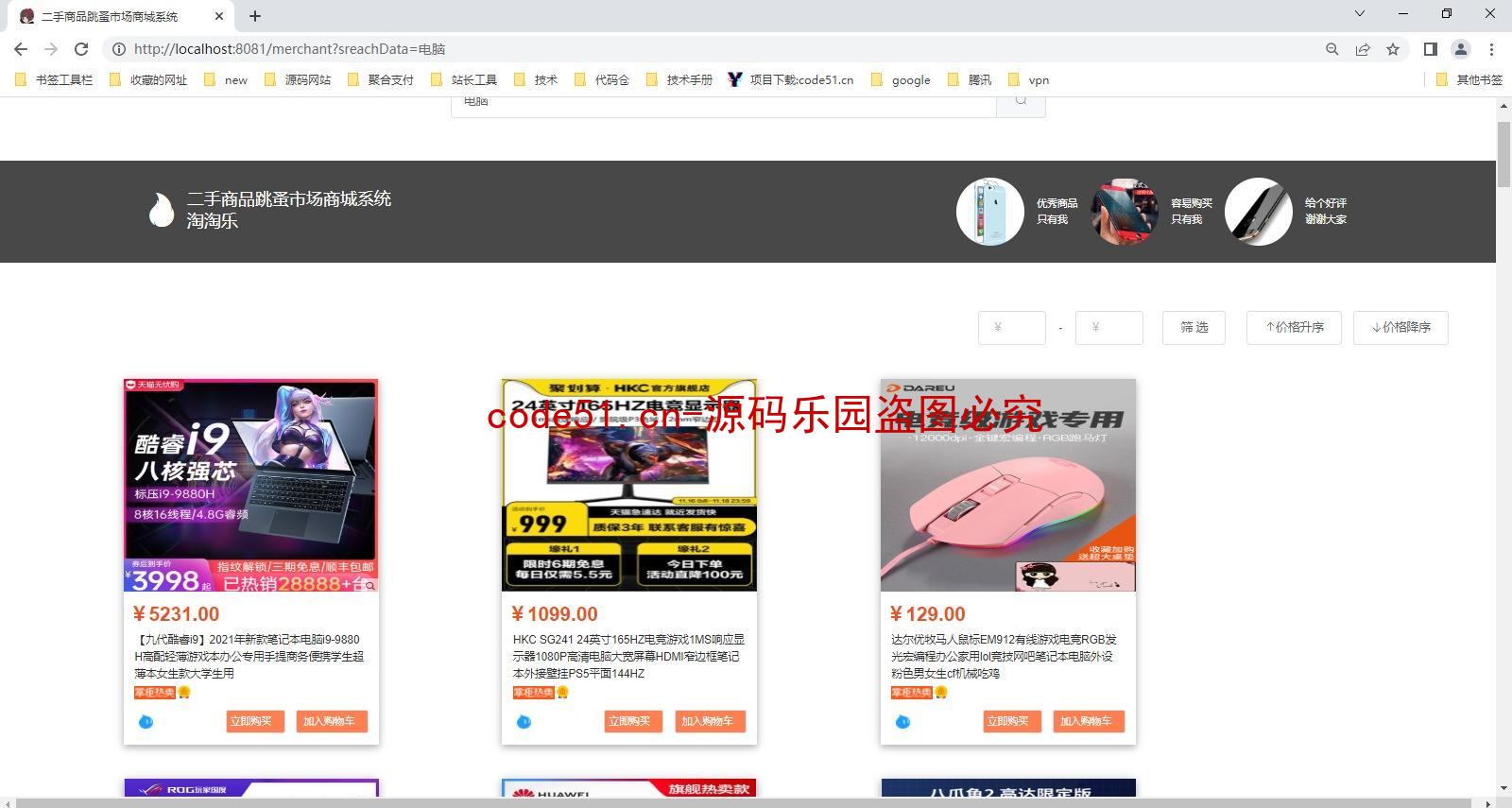Open the Chrome three-dot menu
The height and width of the screenshot is (808, 1512).
[1491, 49]
